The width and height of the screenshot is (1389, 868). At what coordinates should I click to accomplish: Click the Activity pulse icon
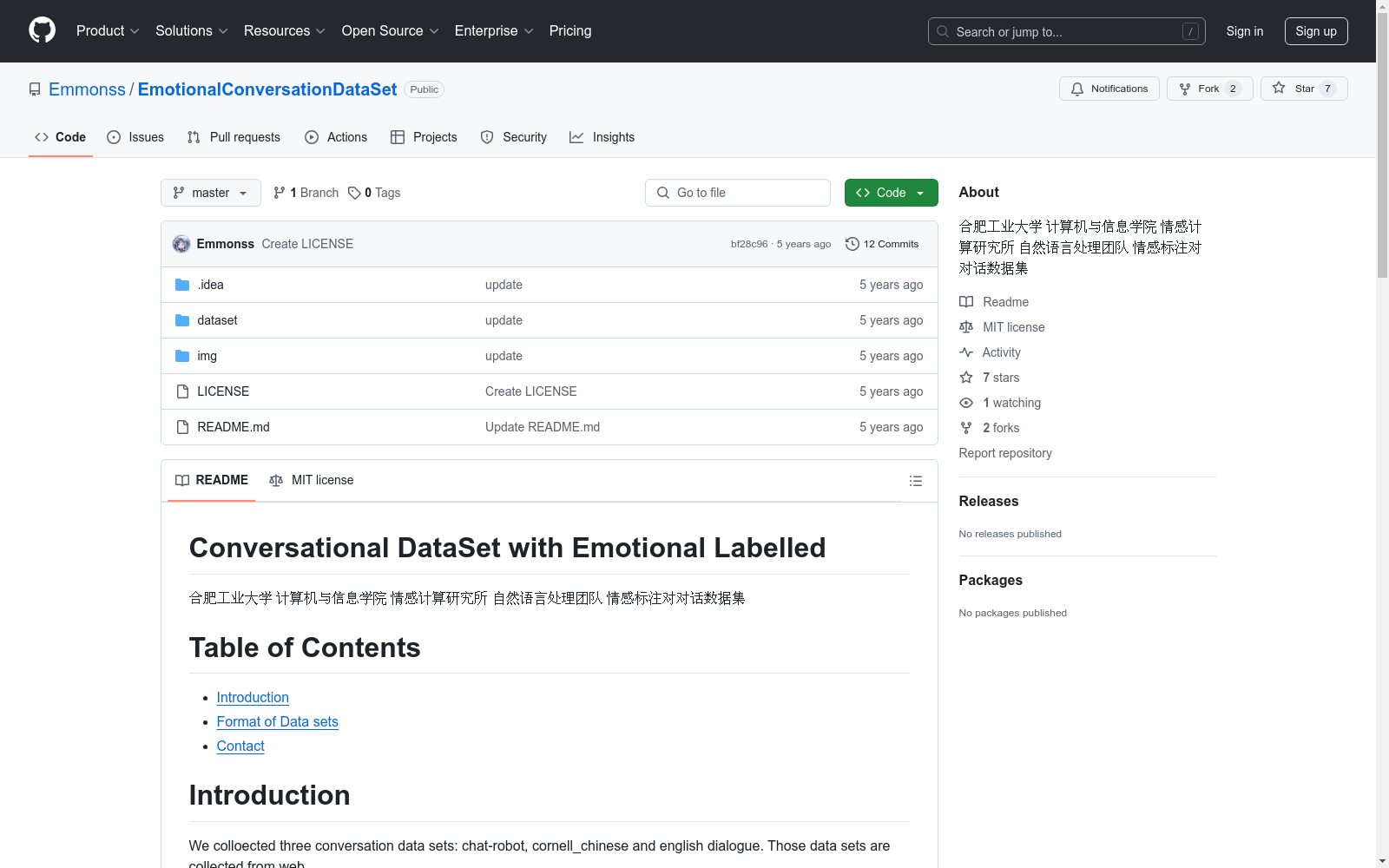[966, 352]
